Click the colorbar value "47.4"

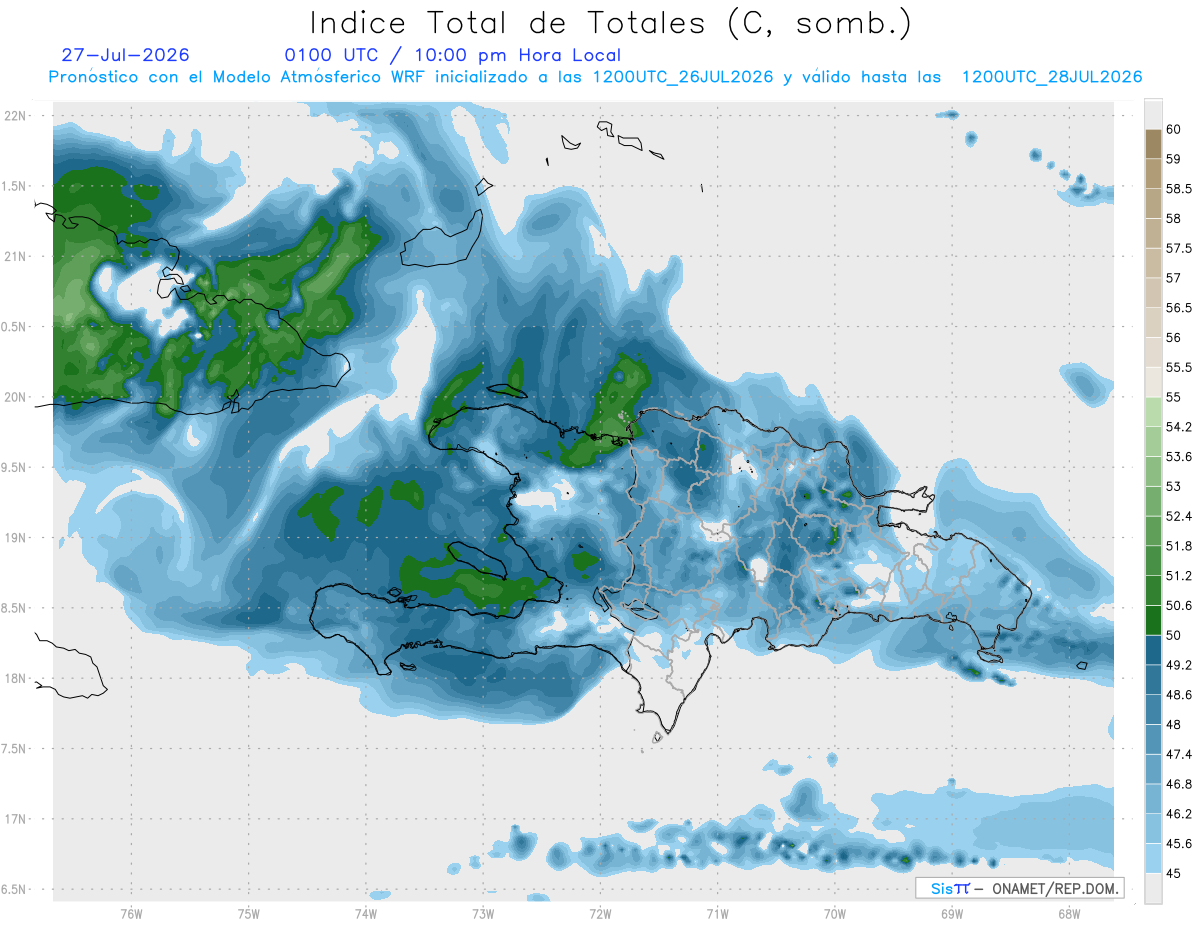(1179, 755)
